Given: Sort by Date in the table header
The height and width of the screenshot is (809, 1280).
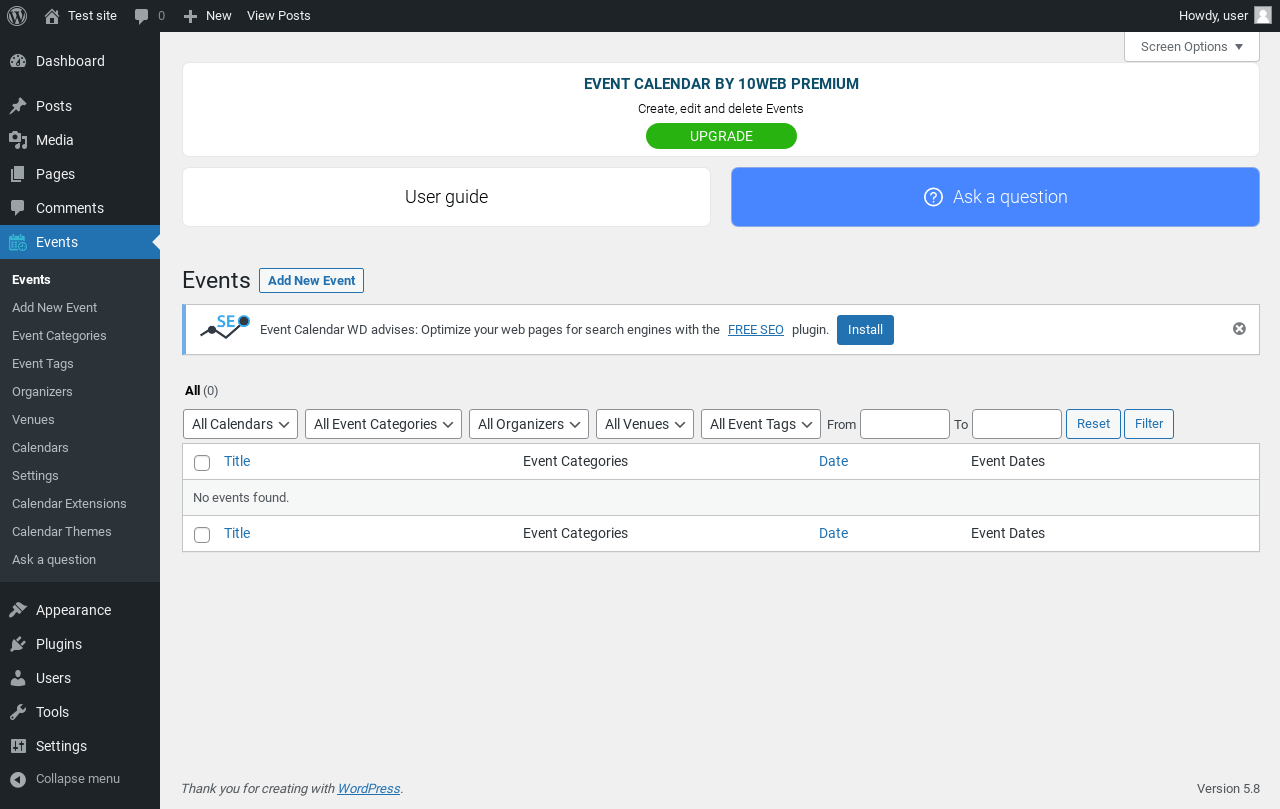Looking at the screenshot, I should pos(833,461).
